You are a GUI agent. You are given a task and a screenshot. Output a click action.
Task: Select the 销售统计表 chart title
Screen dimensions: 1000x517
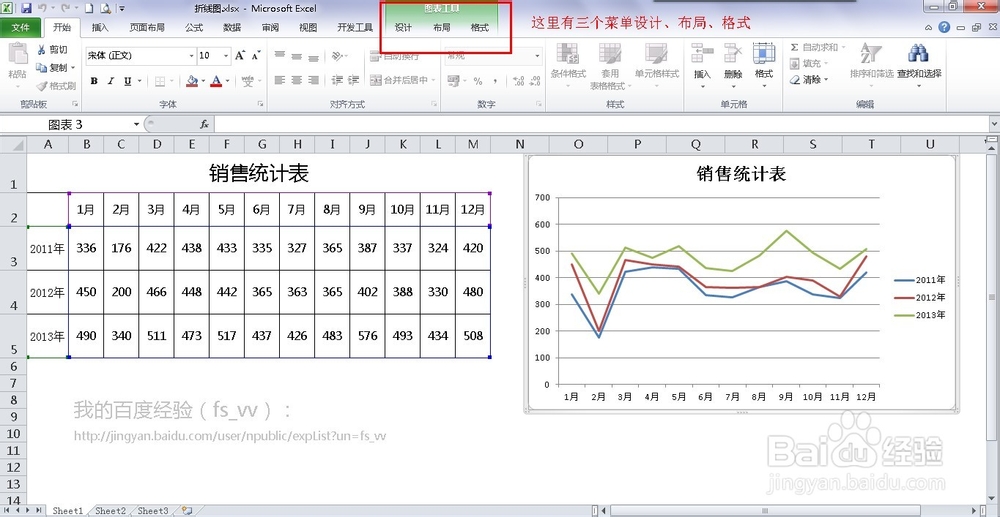(741, 174)
